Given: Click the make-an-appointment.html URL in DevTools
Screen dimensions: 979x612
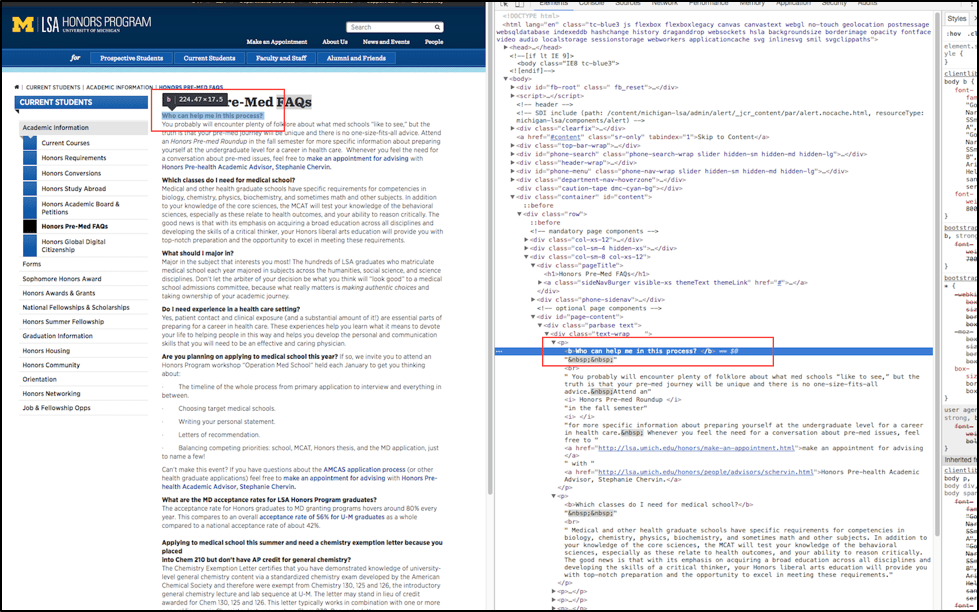Looking at the screenshot, I should [697, 448].
